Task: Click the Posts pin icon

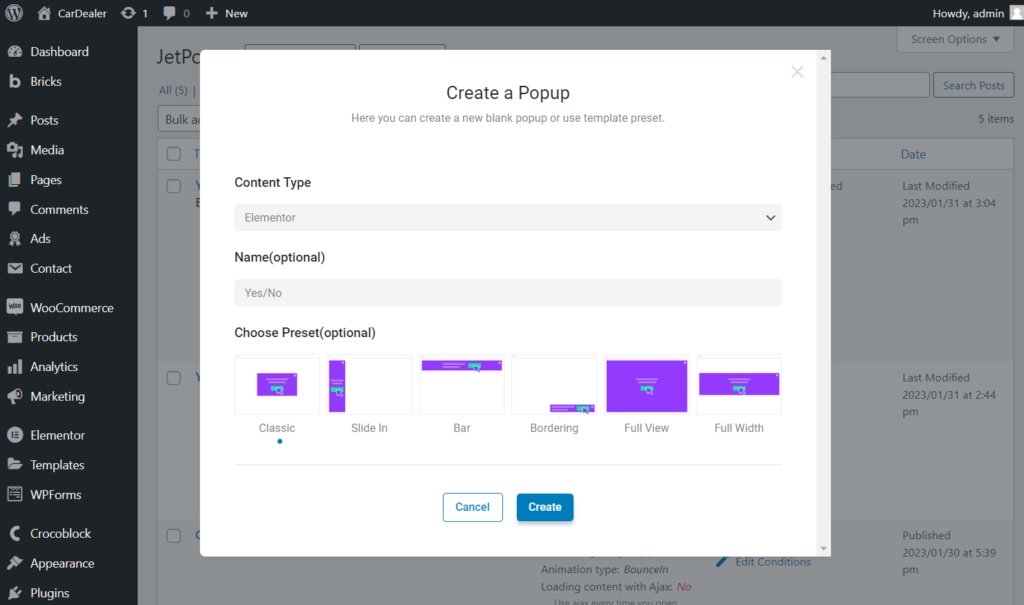Action: coord(15,120)
